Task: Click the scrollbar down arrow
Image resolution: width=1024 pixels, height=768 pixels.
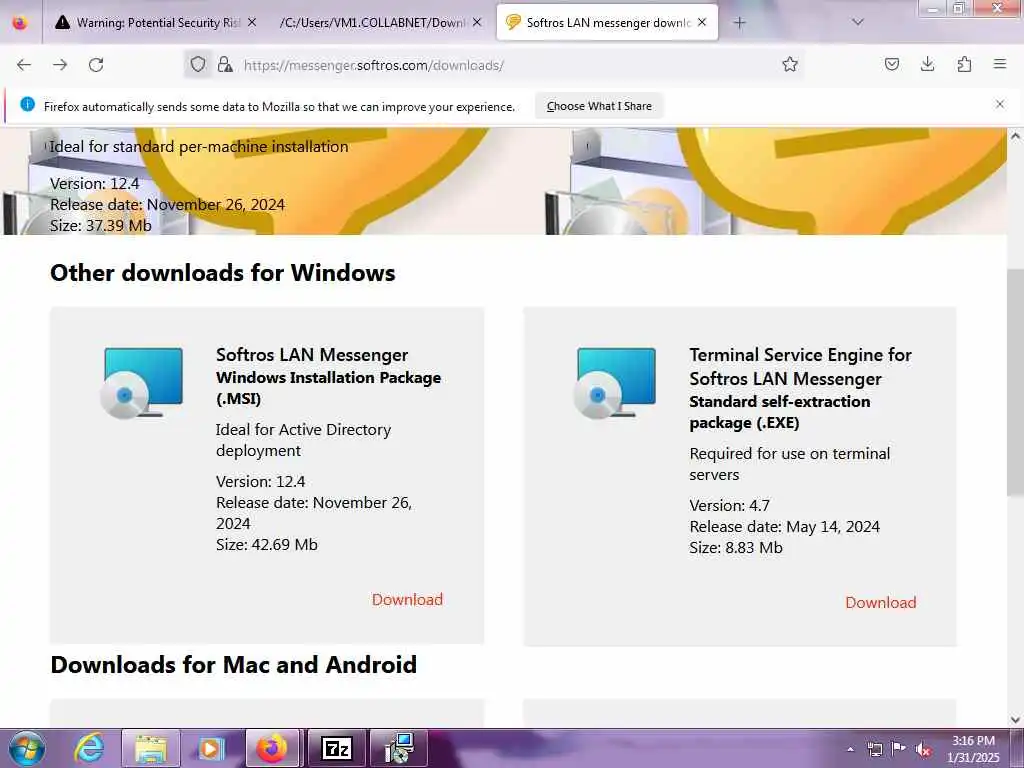Action: click(x=1015, y=719)
